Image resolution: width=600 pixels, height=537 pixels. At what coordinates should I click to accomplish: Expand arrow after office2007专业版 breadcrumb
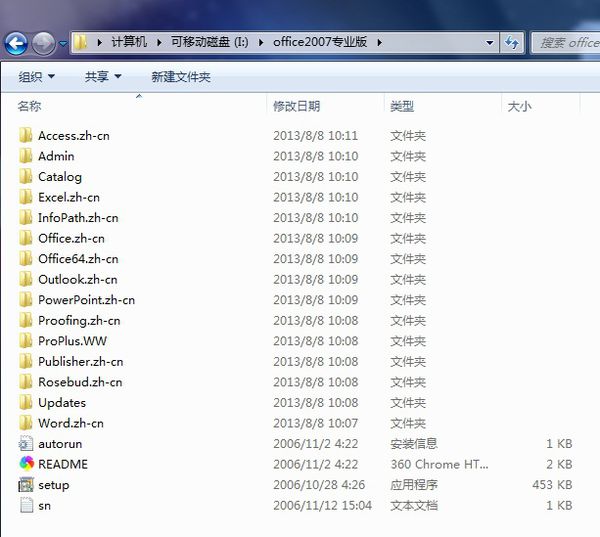coord(380,42)
